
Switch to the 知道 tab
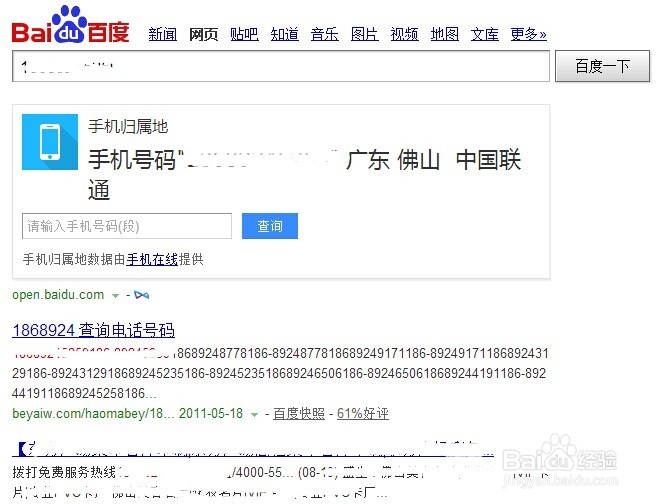[x=284, y=34]
